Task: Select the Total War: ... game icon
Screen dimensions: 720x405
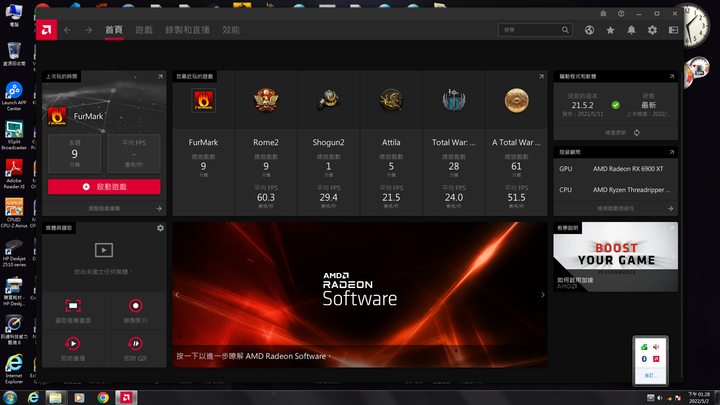Action: tap(454, 101)
